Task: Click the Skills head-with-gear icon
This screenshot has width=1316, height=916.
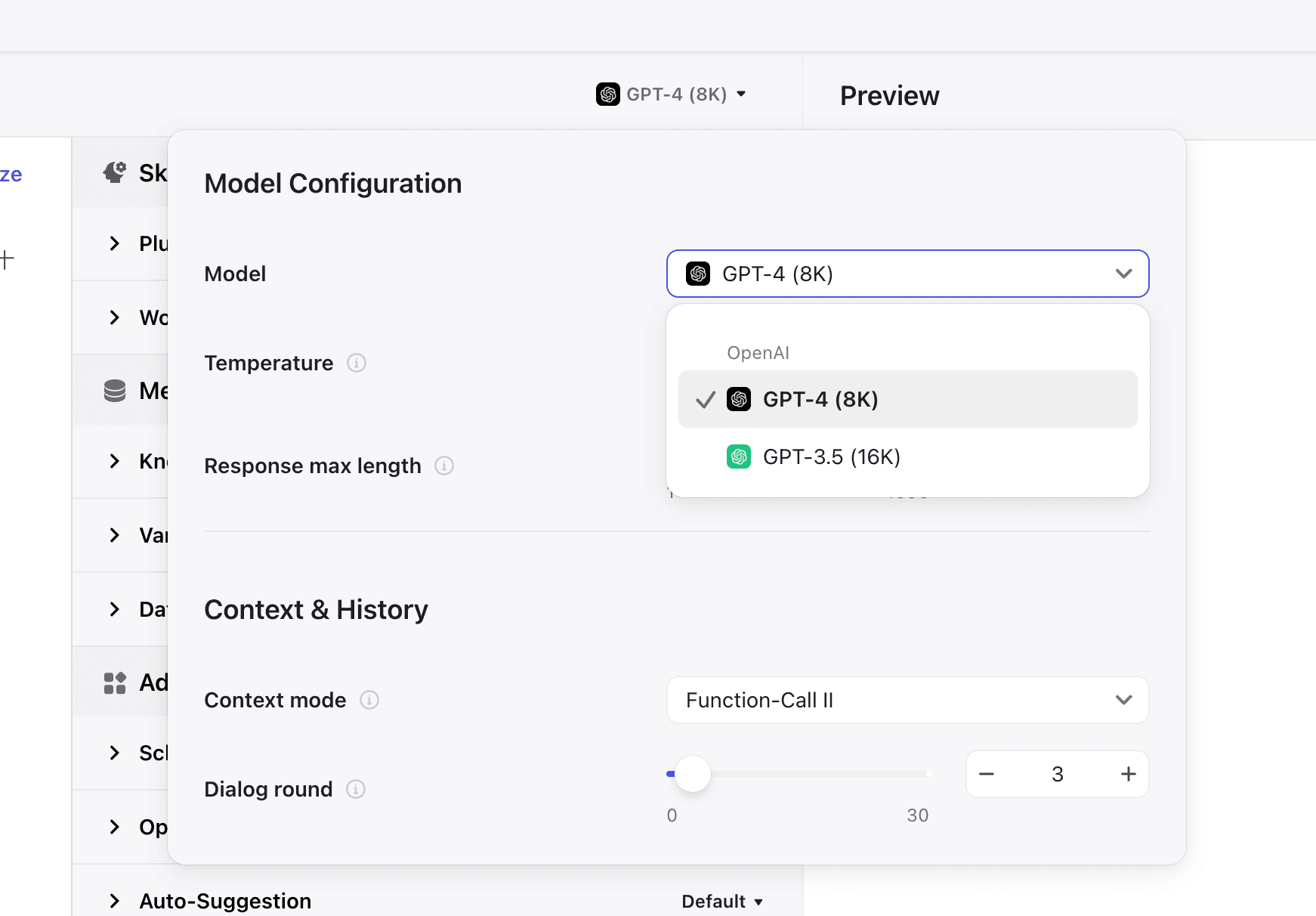Action: coord(115,172)
